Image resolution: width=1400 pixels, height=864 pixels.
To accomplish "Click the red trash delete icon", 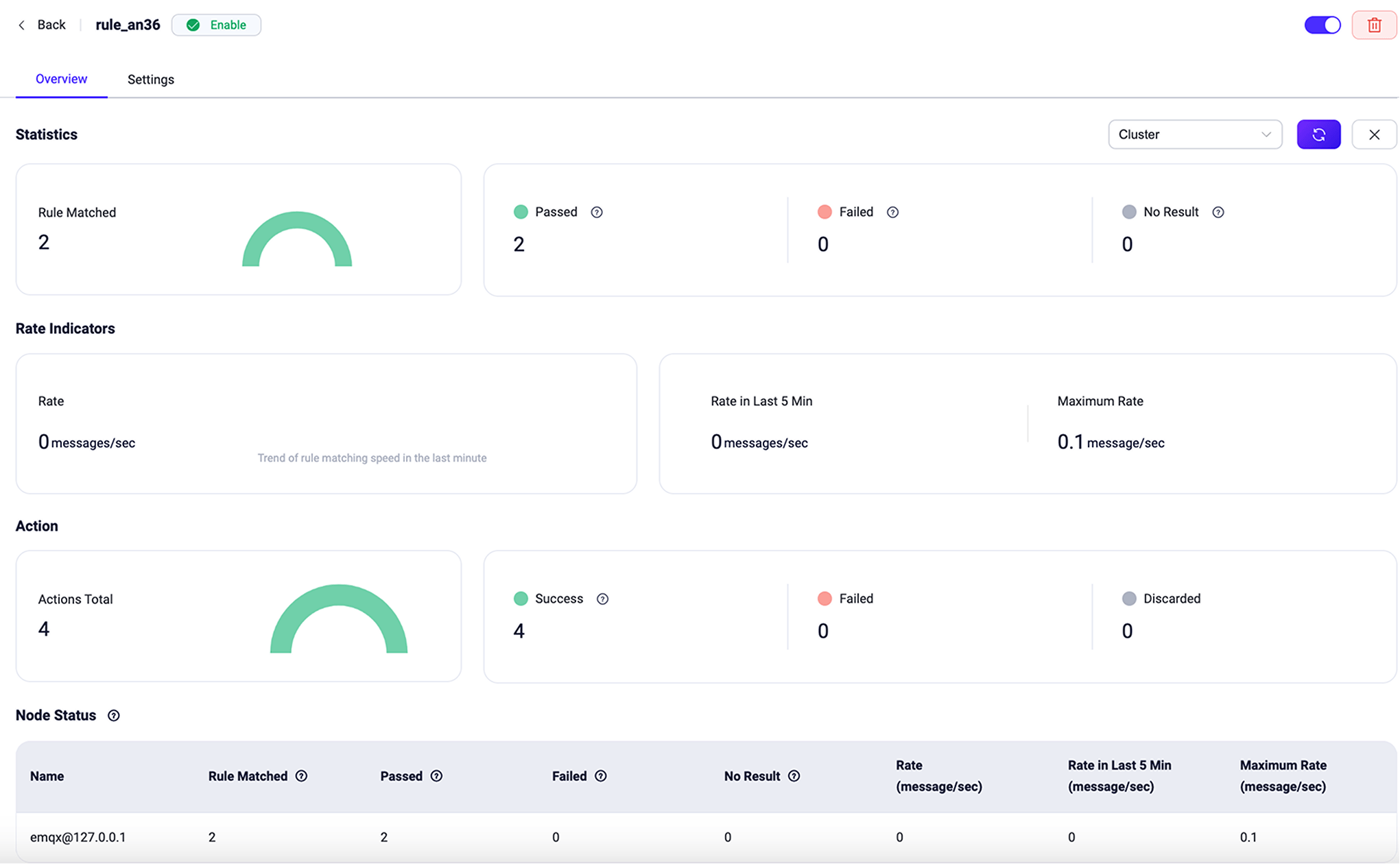I will pyautogui.click(x=1374, y=25).
